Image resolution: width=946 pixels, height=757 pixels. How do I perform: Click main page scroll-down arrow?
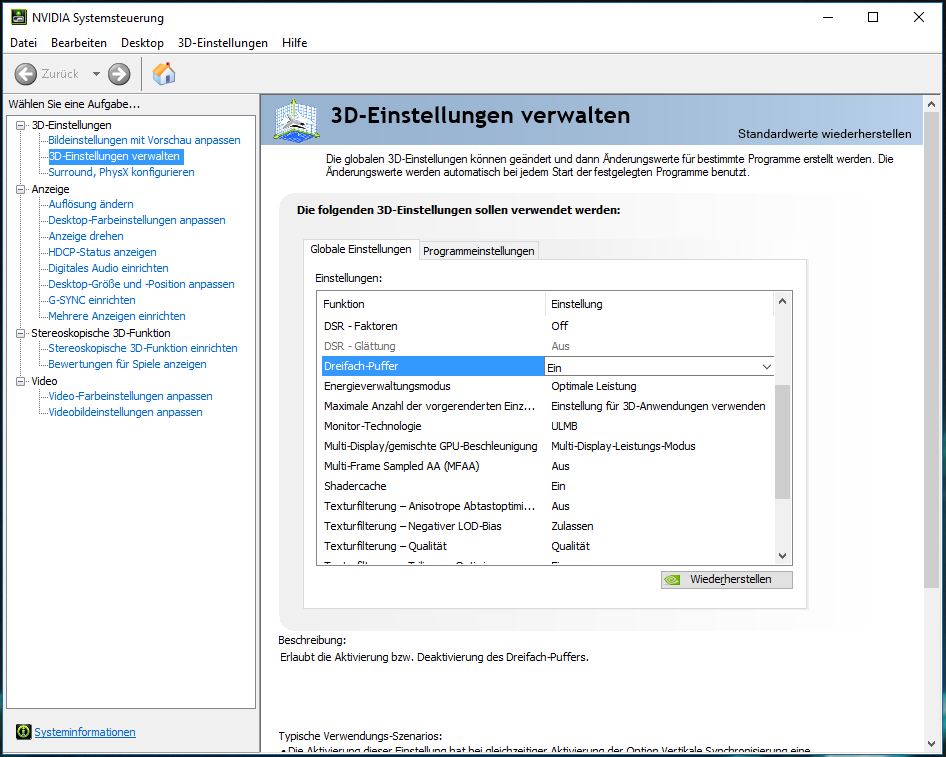[931, 743]
